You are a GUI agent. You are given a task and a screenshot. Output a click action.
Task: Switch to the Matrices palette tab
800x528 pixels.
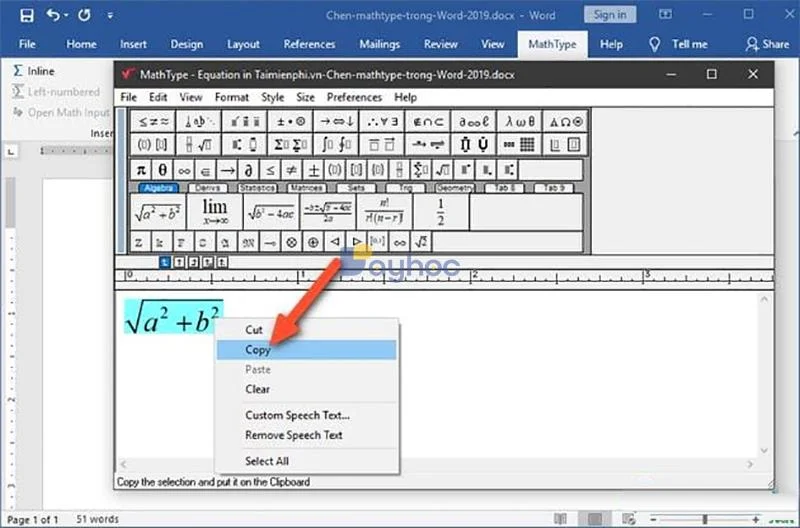click(x=306, y=188)
